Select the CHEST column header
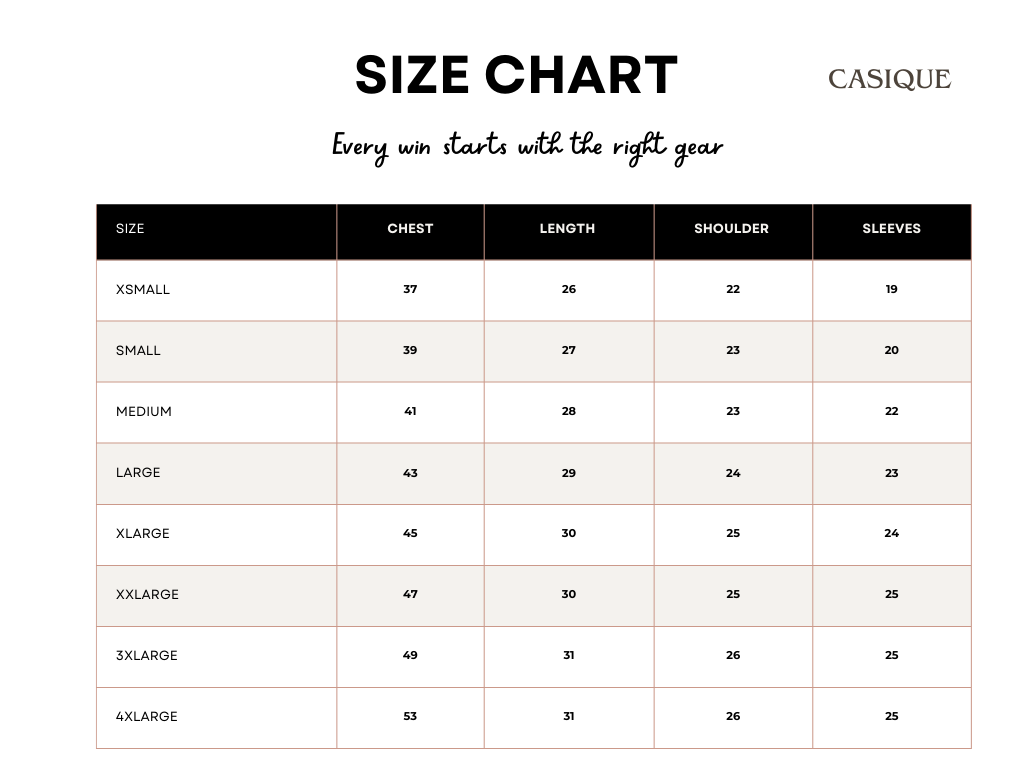Screen dimensions: 1024x768 410,229
